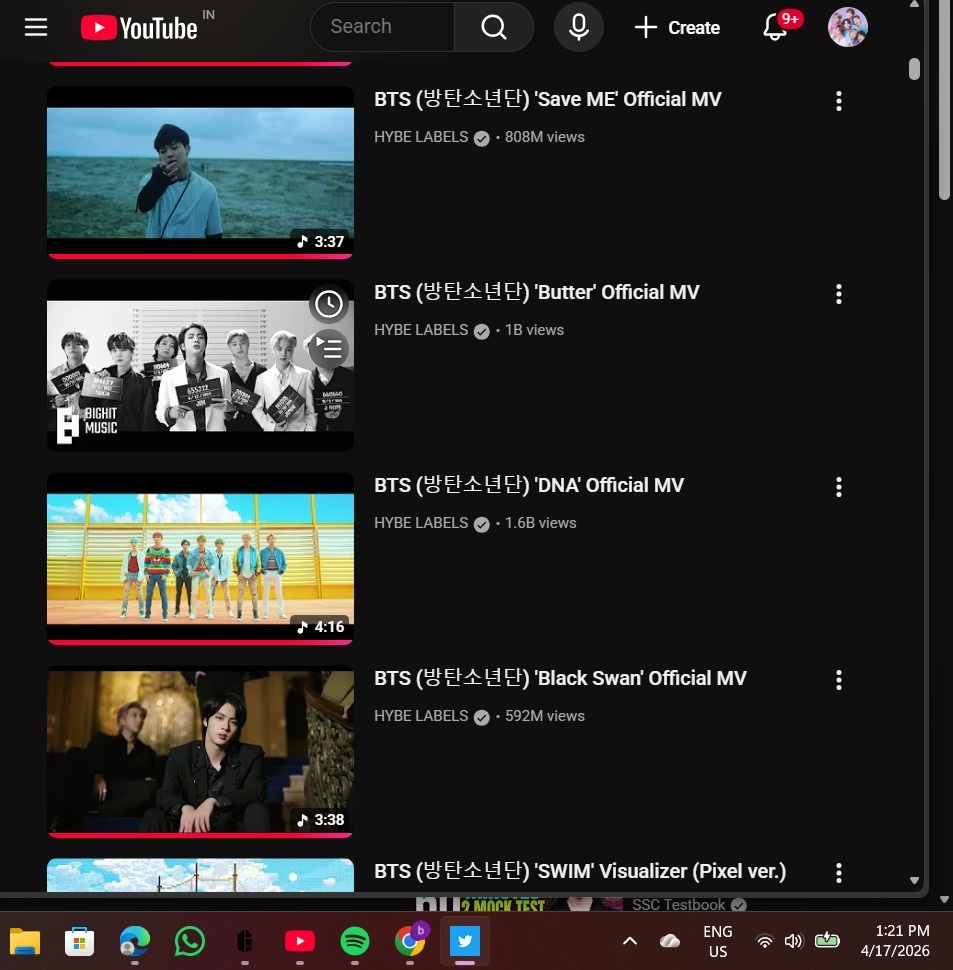
Task: Open the hamburger guide menu
Action: coord(36,27)
